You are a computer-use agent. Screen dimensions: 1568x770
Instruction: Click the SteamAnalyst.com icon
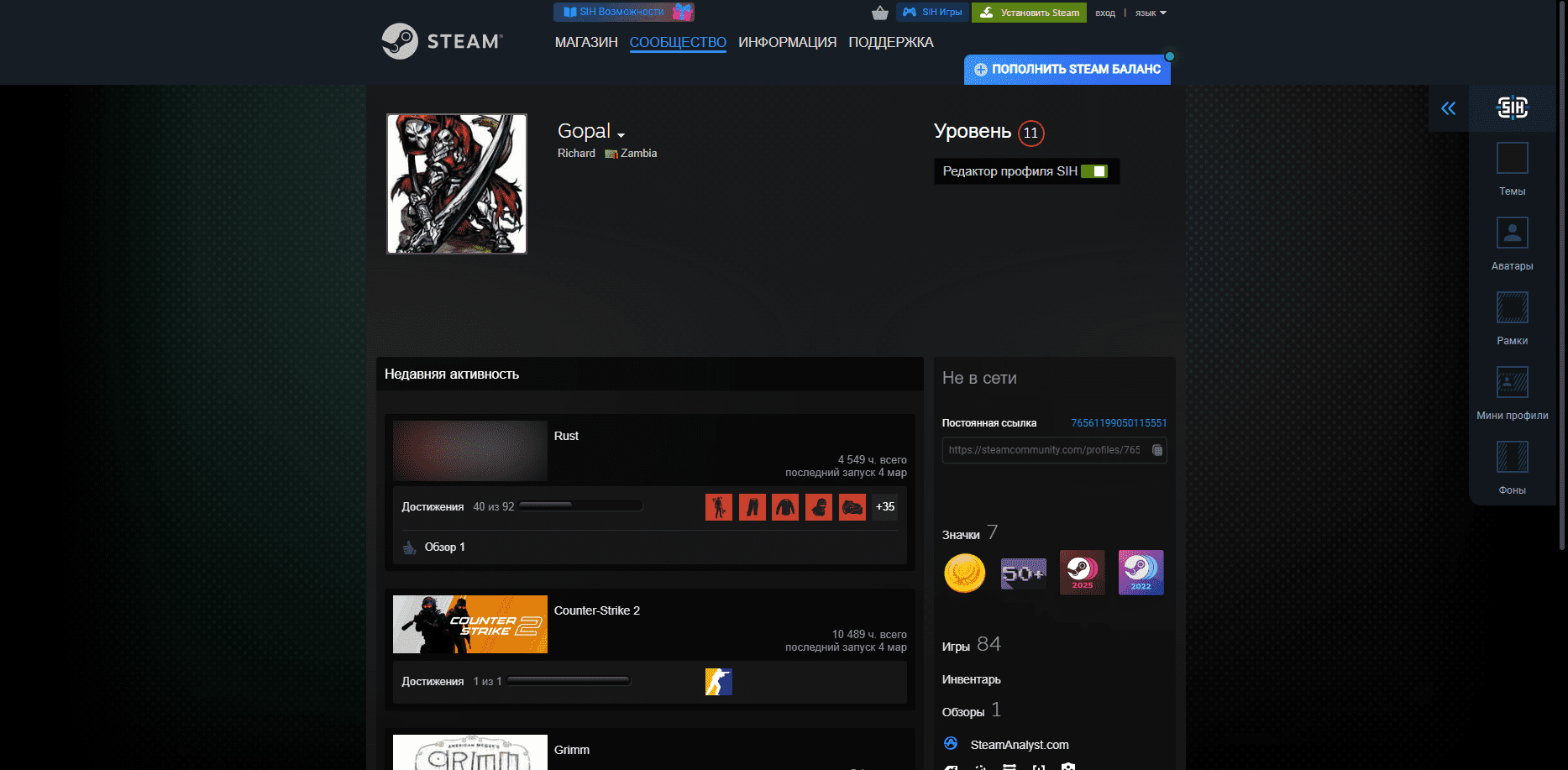pyautogui.click(x=952, y=744)
